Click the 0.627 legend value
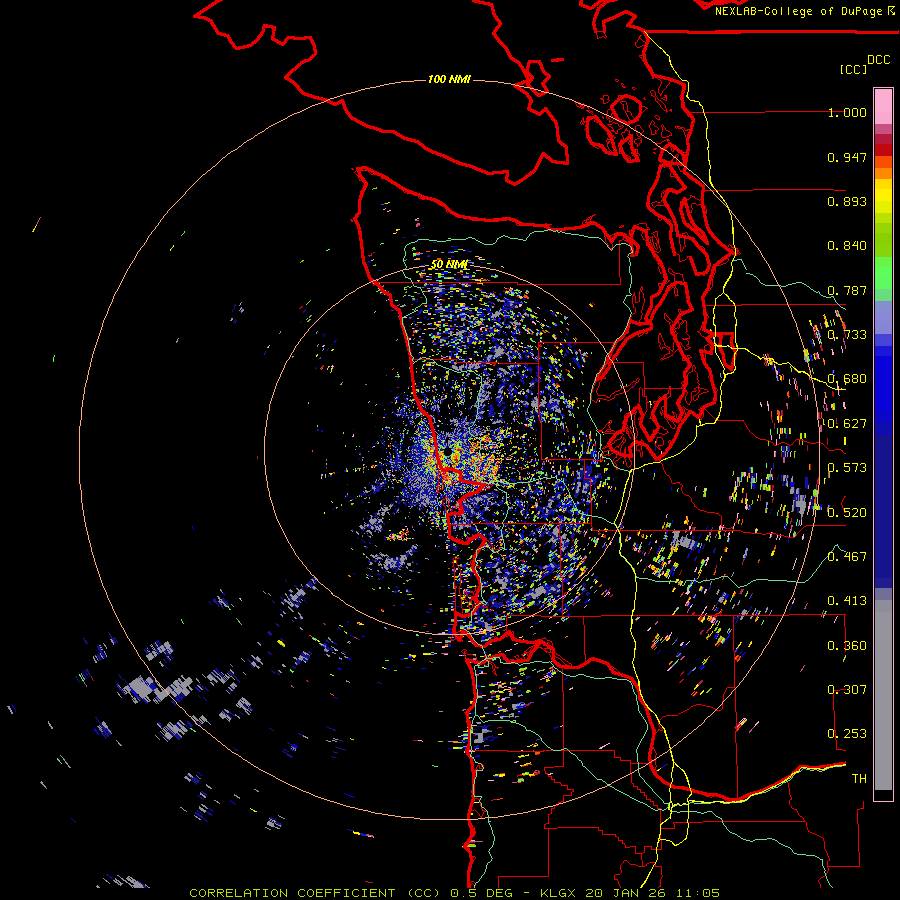The image size is (900, 900). [847, 424]
